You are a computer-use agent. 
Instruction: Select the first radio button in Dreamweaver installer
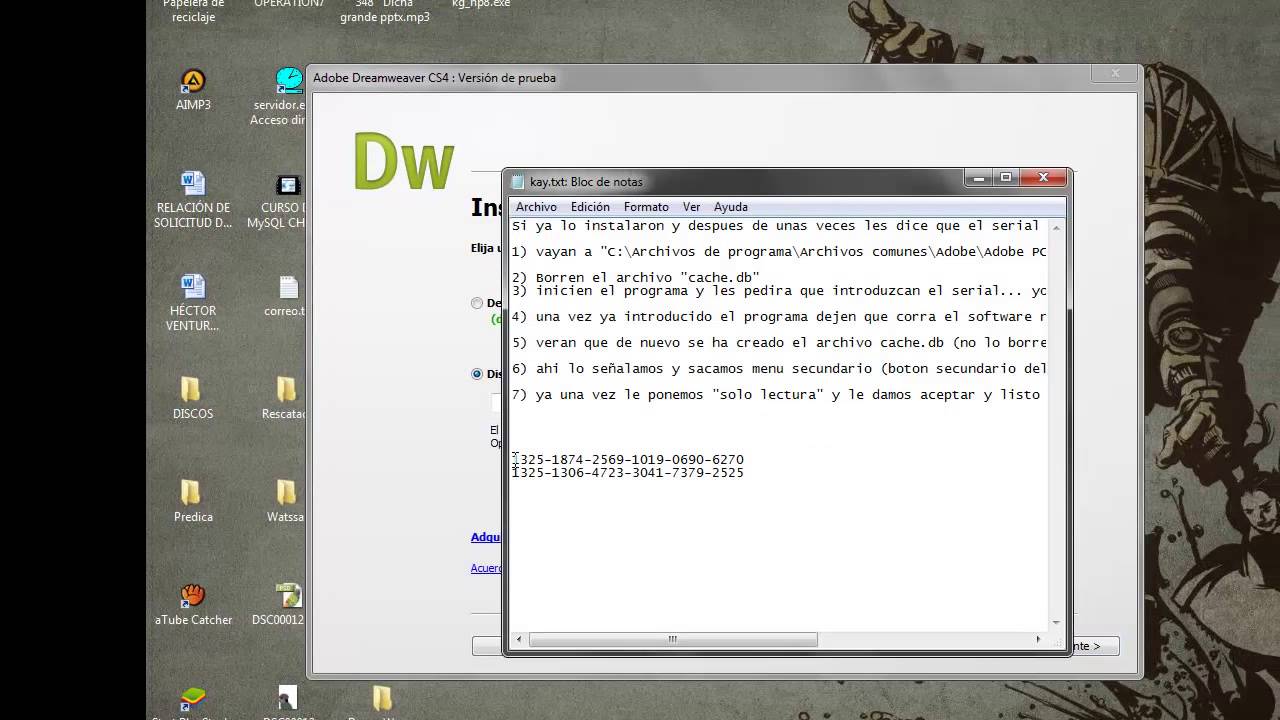tap(477, 303)
